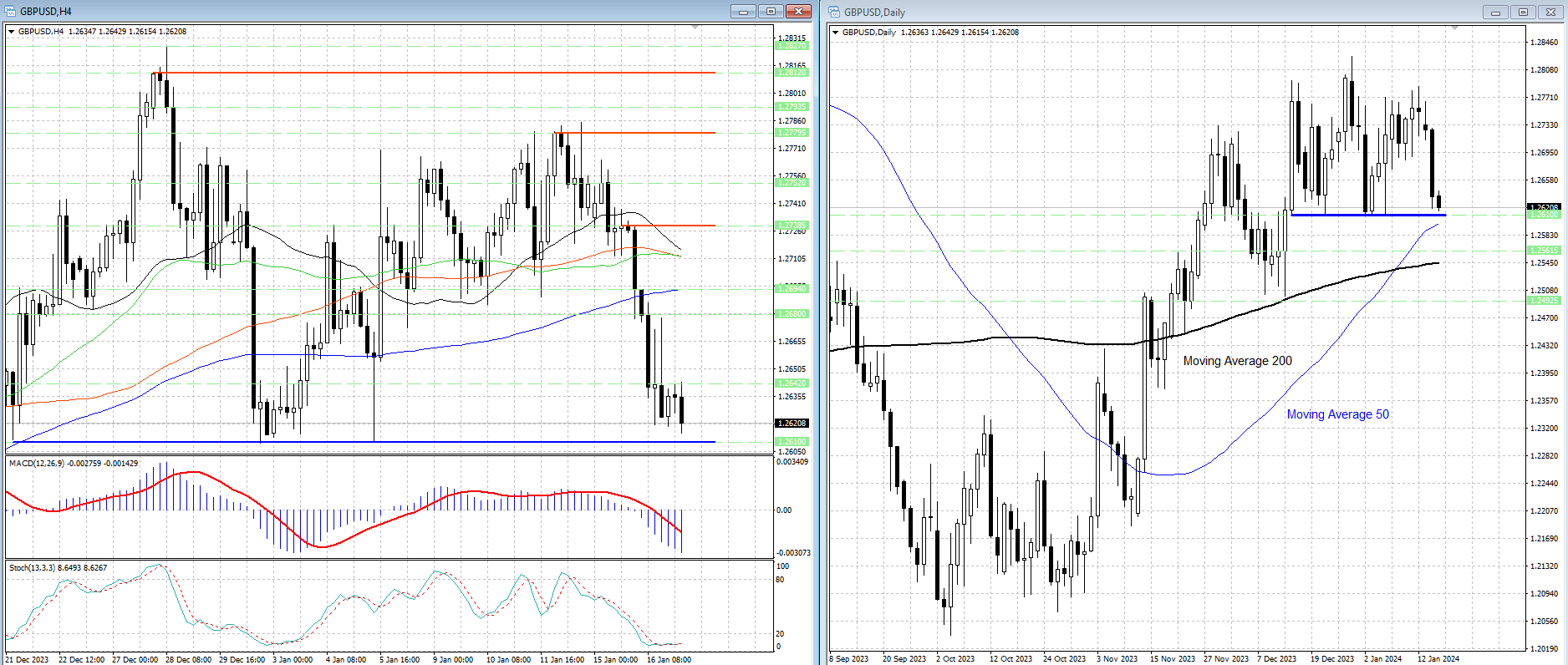Select the blue Moving Average 50 label
Viewport: 1568px width, 665px height.
pos(1337,414)
